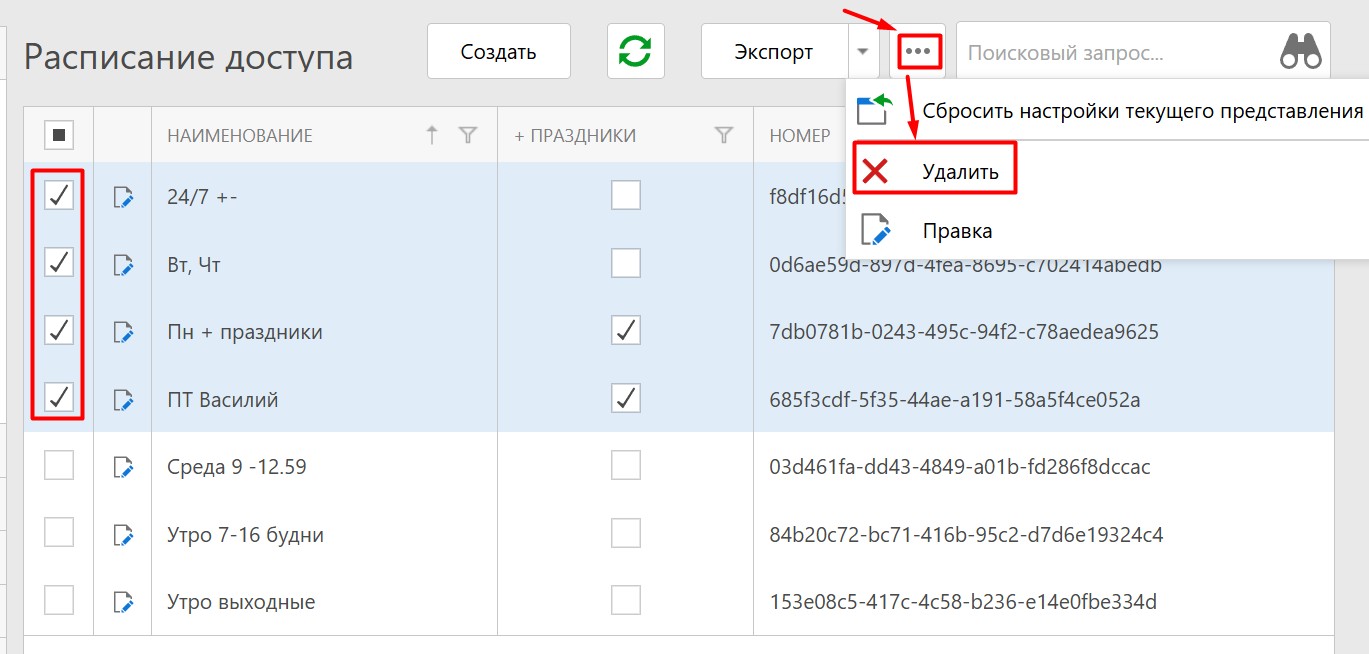Open the edit icon for ПТ Василий row
Image resolution: width=1369 pixels, height=654 pixels.
pos(123,400)
